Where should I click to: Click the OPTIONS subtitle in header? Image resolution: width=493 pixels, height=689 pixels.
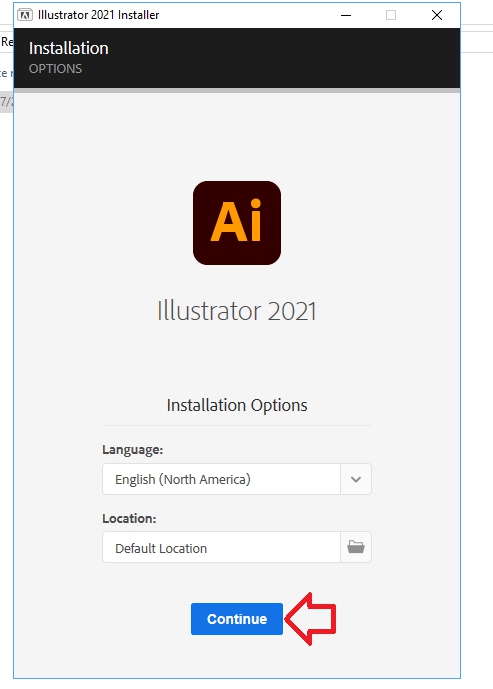[55, 69]
